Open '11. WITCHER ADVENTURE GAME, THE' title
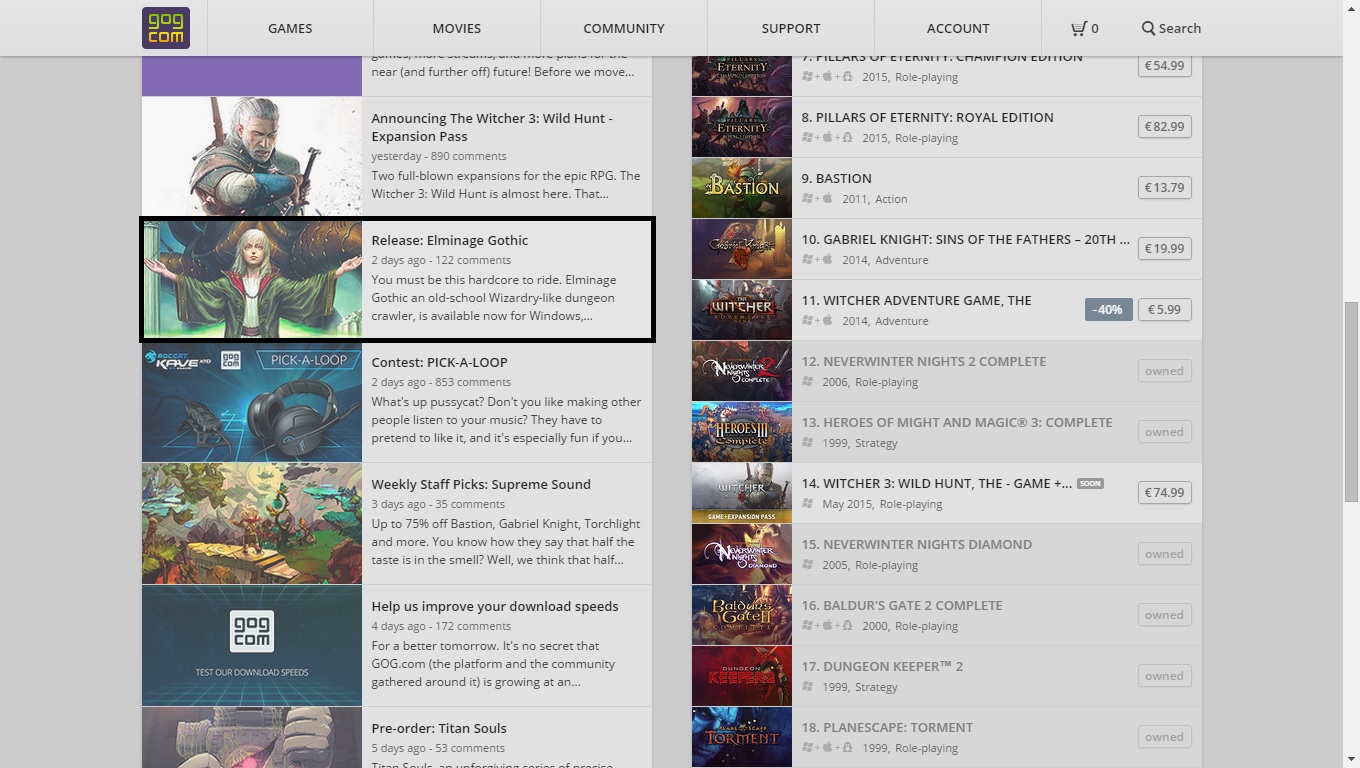The width and height of the screenshot is (1360, 768). click(x=916, y=300)
